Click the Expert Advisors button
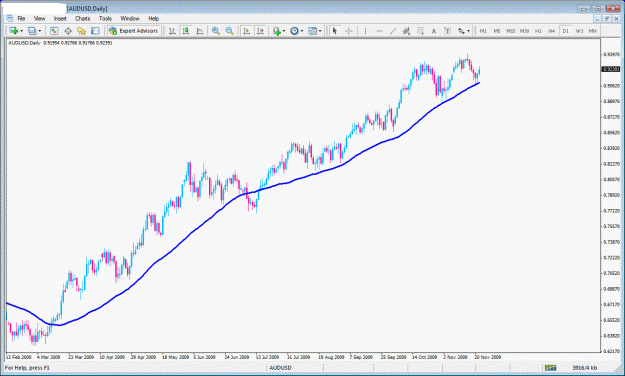 pos(133,31)
